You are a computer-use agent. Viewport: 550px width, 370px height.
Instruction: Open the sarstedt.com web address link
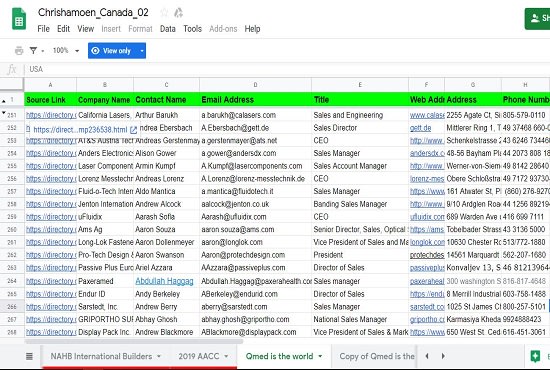[427, 307]
